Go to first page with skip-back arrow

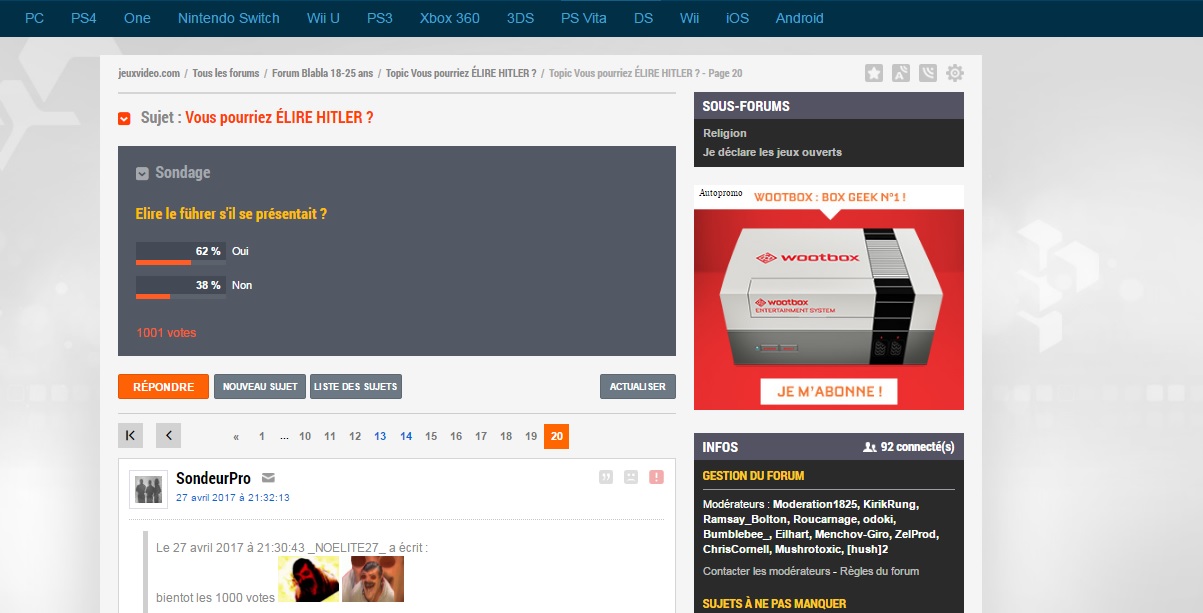[x=131, y=436]
